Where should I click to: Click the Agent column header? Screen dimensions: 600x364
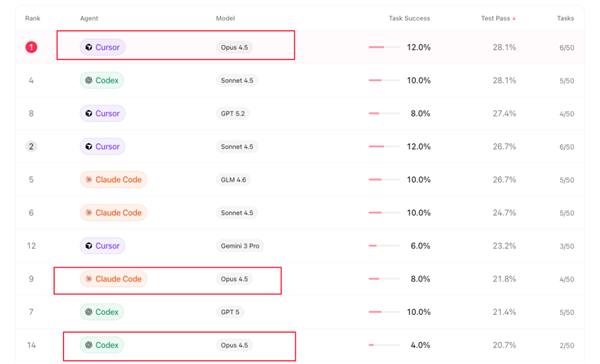(x=89, y=18)
